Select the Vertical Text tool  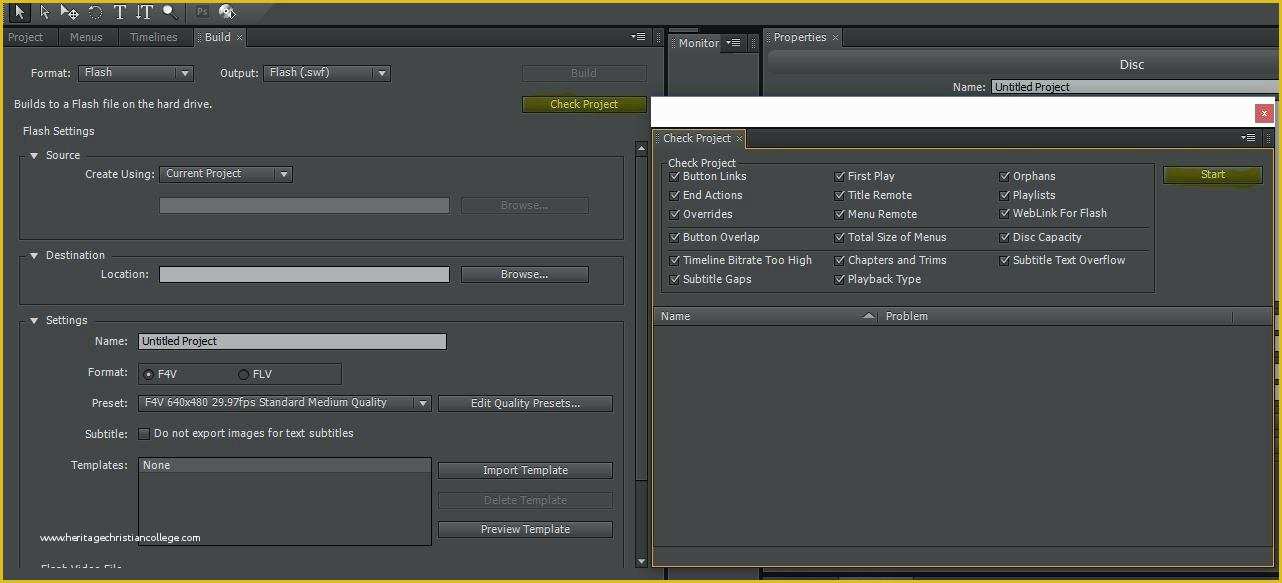[x=144, y=12]
